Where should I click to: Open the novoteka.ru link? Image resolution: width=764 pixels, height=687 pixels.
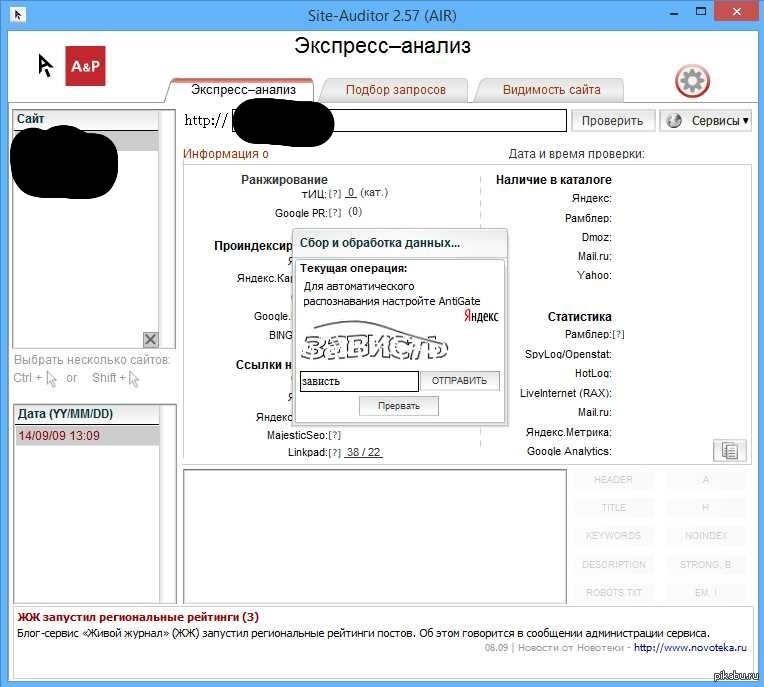click(x=690, y=648)
